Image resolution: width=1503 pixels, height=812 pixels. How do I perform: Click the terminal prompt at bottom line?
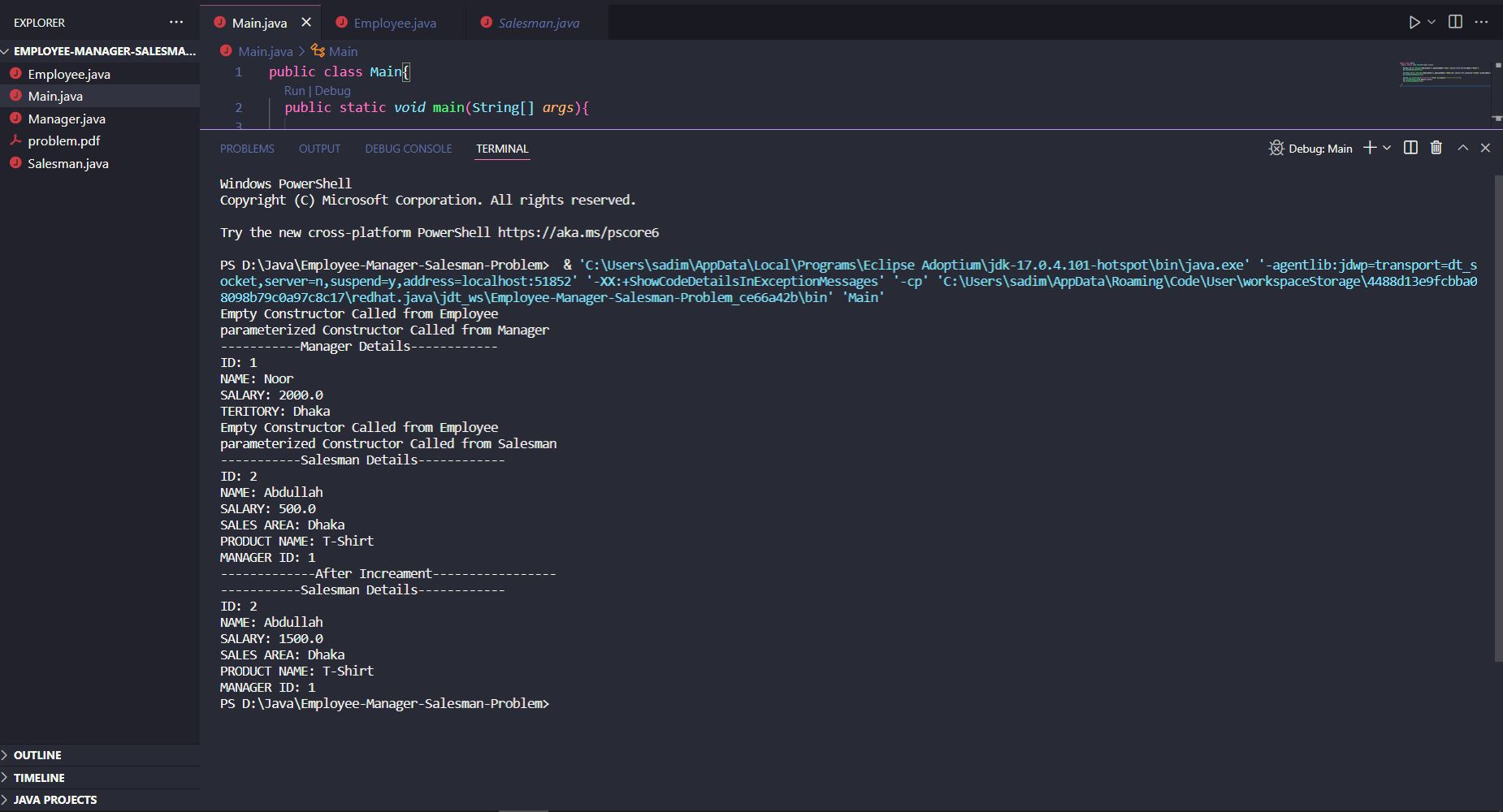click(384, 703)
